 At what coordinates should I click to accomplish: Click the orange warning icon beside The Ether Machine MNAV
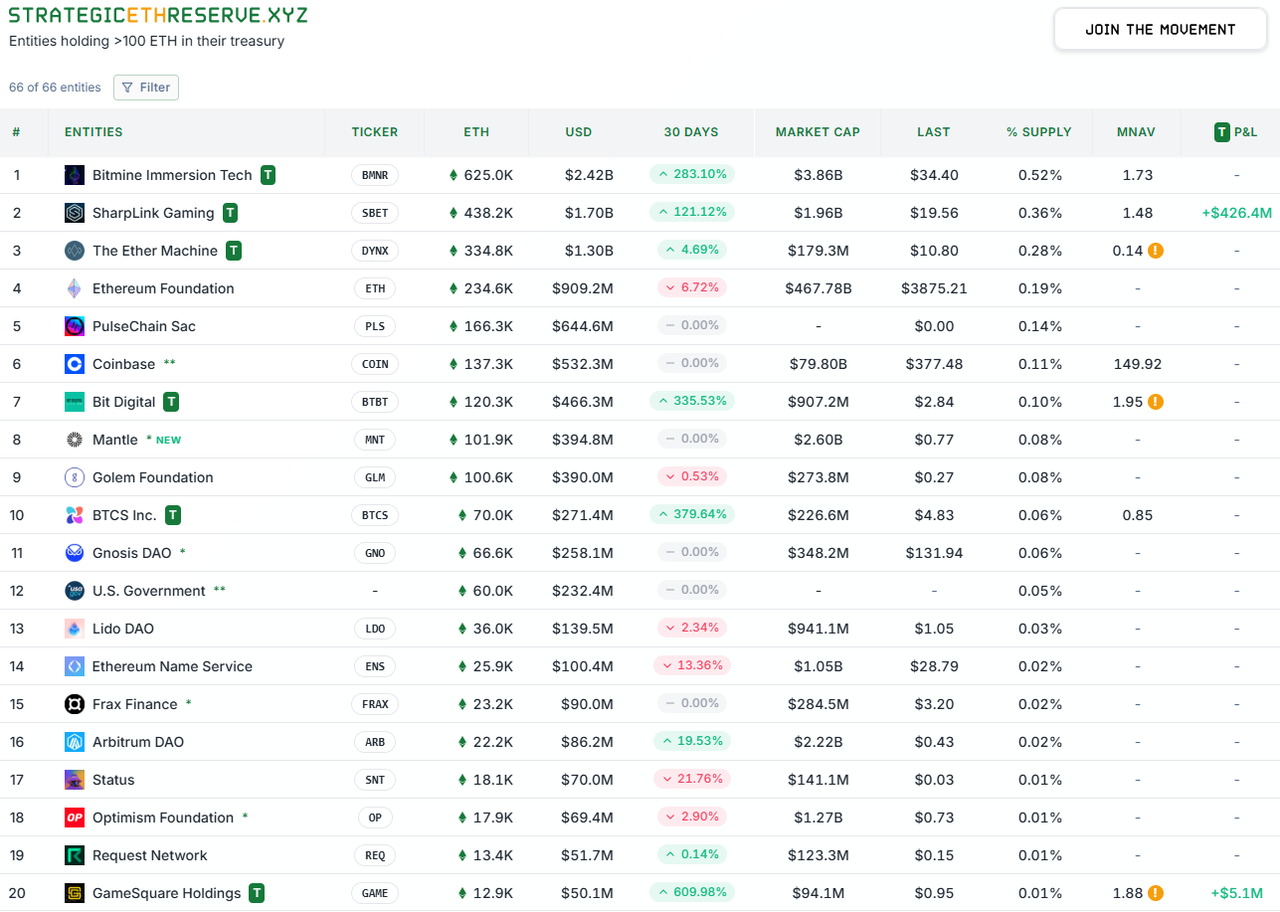pos(1155,251)
